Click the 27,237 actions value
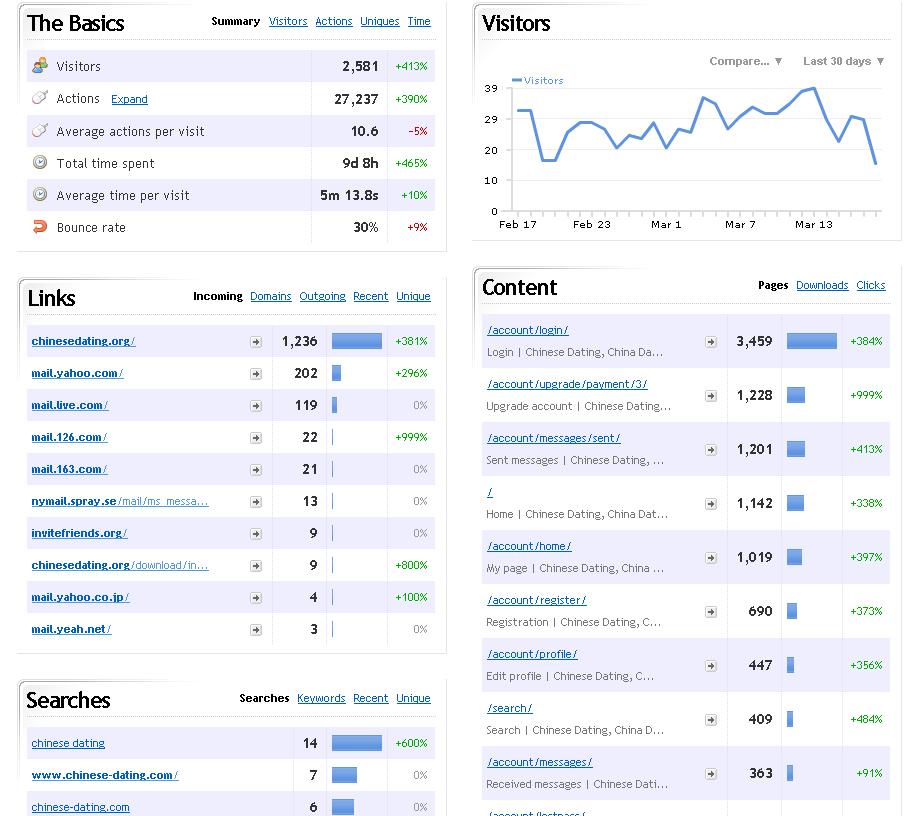 point(356,99)
